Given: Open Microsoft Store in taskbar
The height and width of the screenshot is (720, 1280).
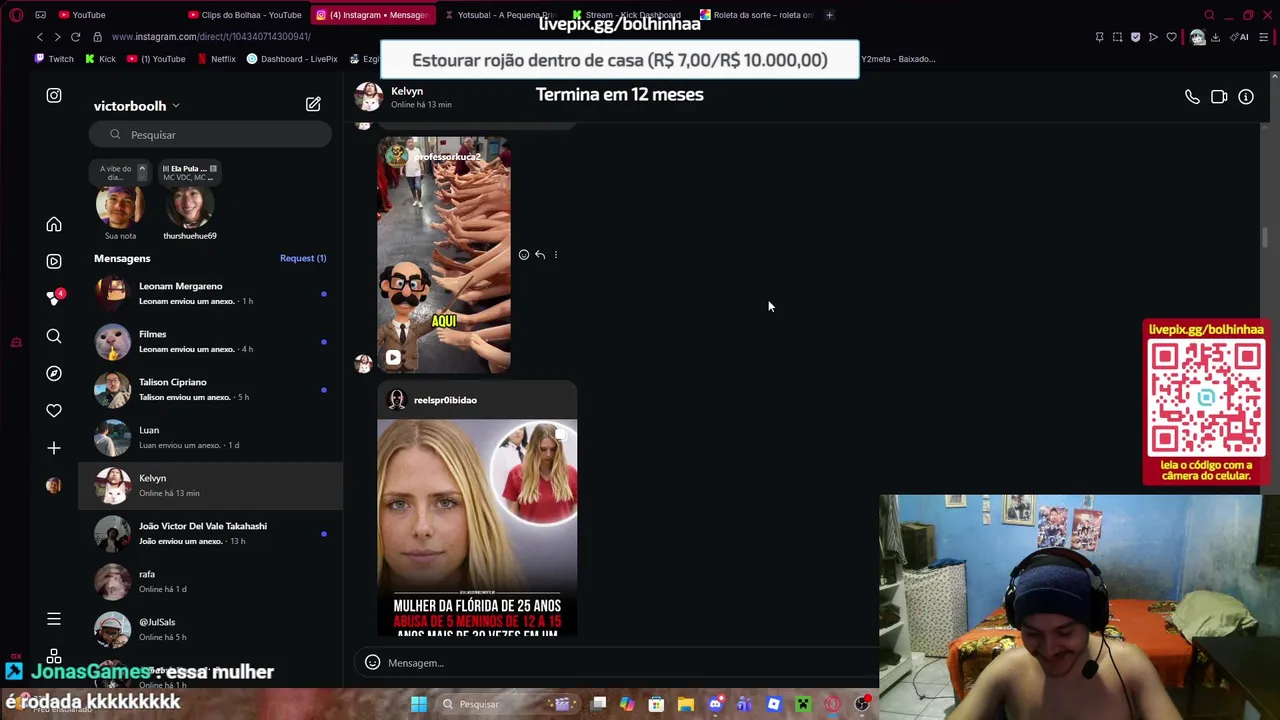Looking at the screenshot, I should click(657, 704).
